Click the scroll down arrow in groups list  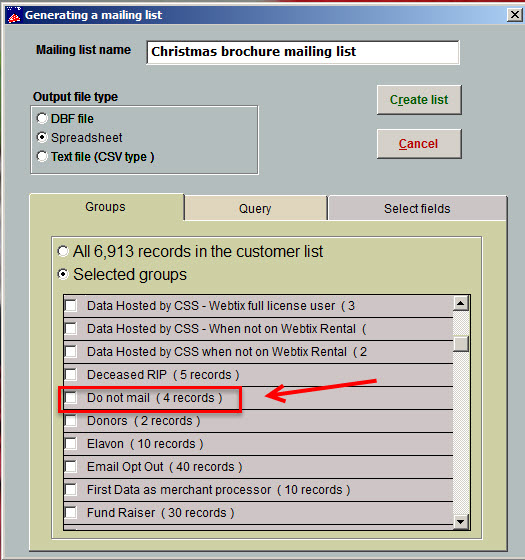[461, 522]
